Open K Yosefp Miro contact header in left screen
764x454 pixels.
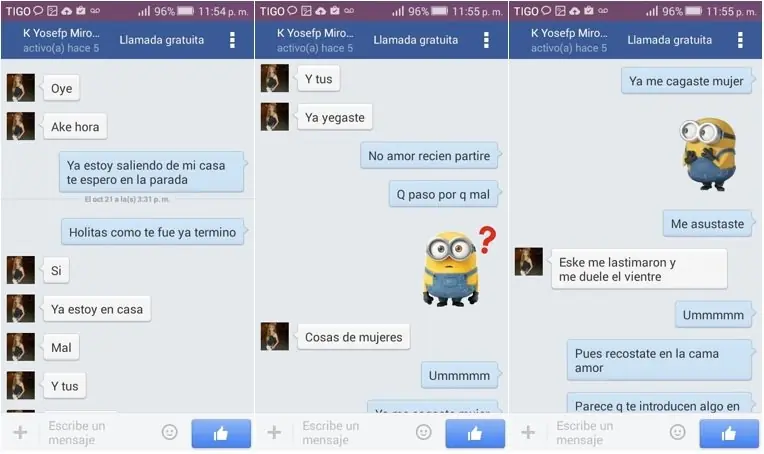click(61, 40)
